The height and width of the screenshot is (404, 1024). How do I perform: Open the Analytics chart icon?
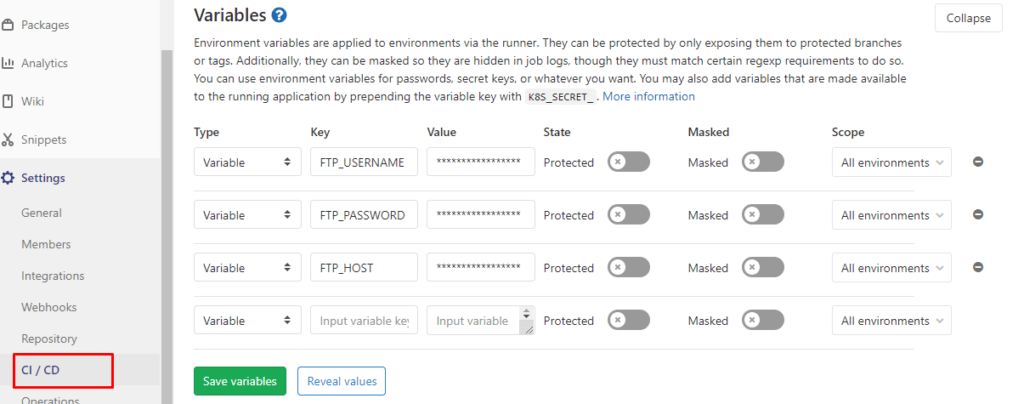[8, 63]
